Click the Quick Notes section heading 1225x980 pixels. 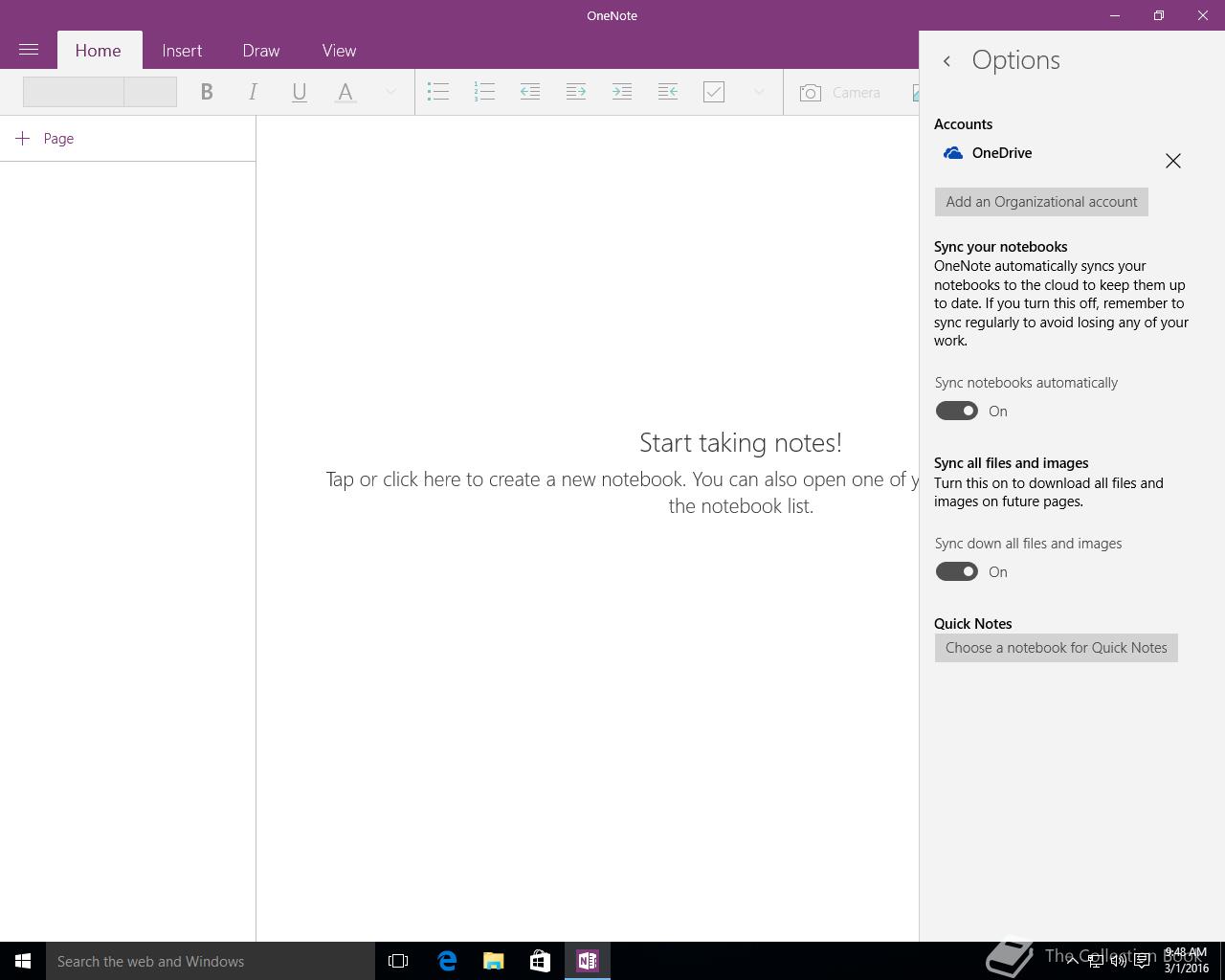click(x=972, y=624)
